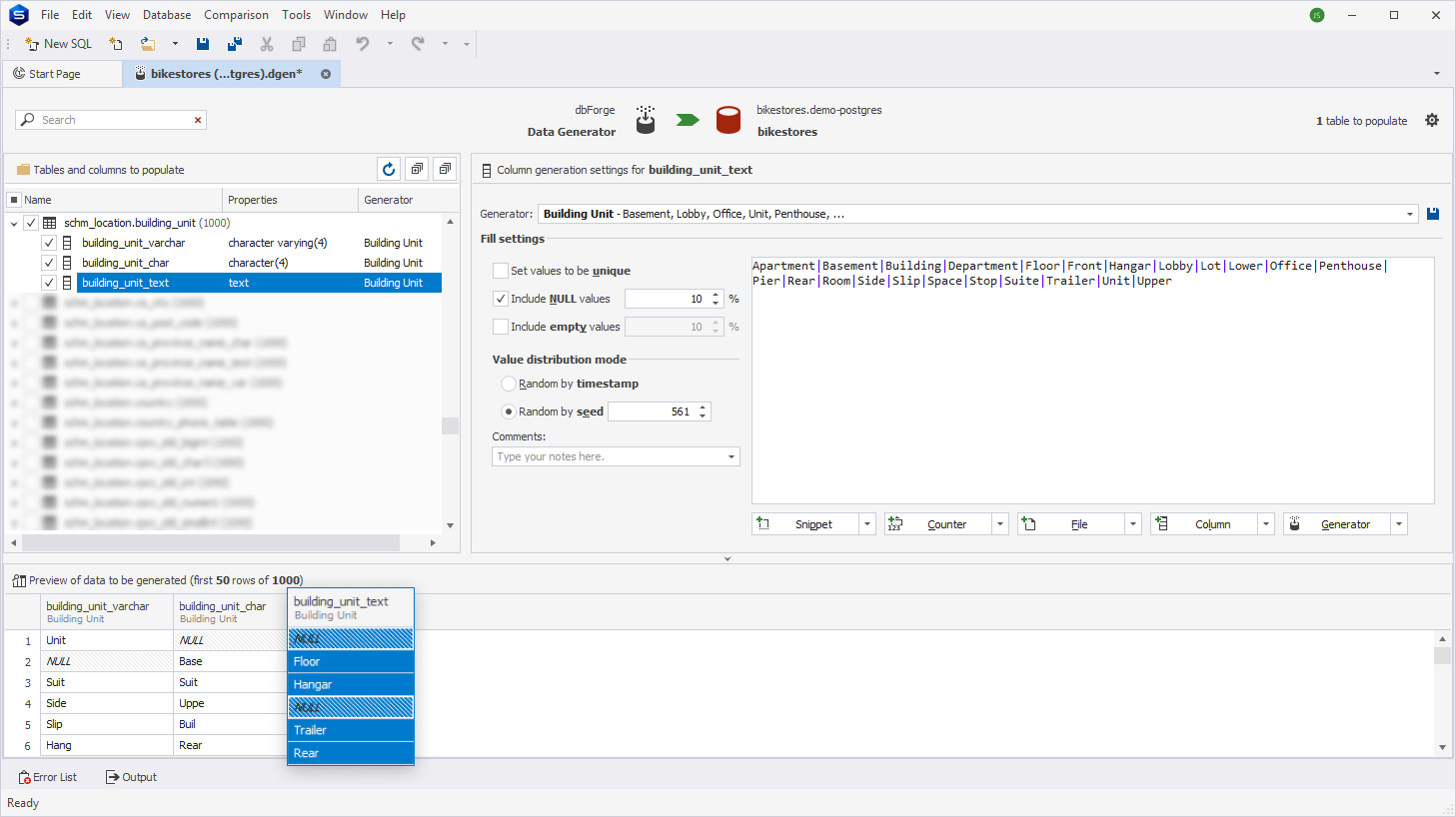Click the Cut scissors icon
Viewport: 1456px width, 817px height.
coord(267,44)
